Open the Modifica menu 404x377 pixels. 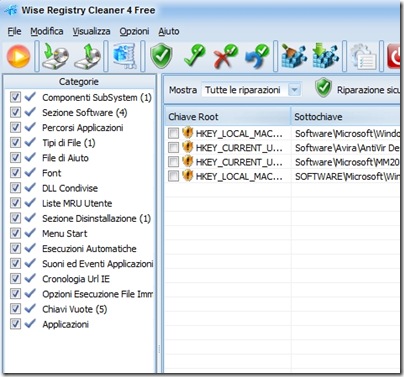[x=47, y=31]
